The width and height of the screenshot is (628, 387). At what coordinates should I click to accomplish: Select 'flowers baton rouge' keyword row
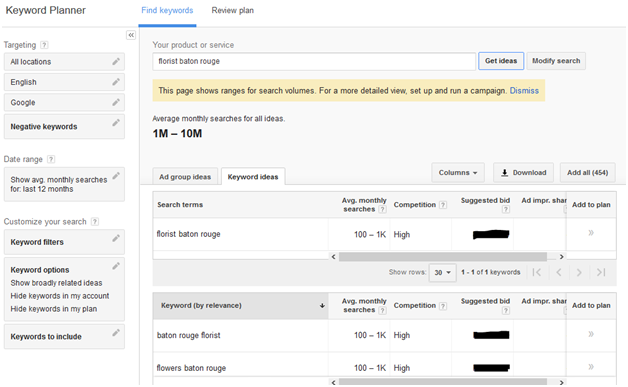(x=384, y=365)
